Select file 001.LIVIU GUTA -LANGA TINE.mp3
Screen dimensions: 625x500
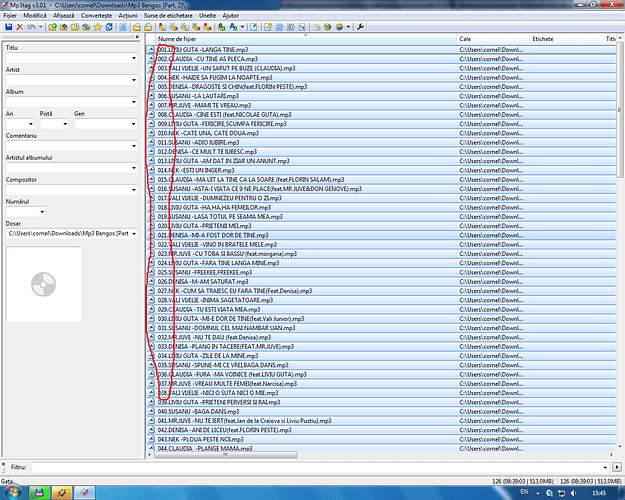(x=202, y=49)
